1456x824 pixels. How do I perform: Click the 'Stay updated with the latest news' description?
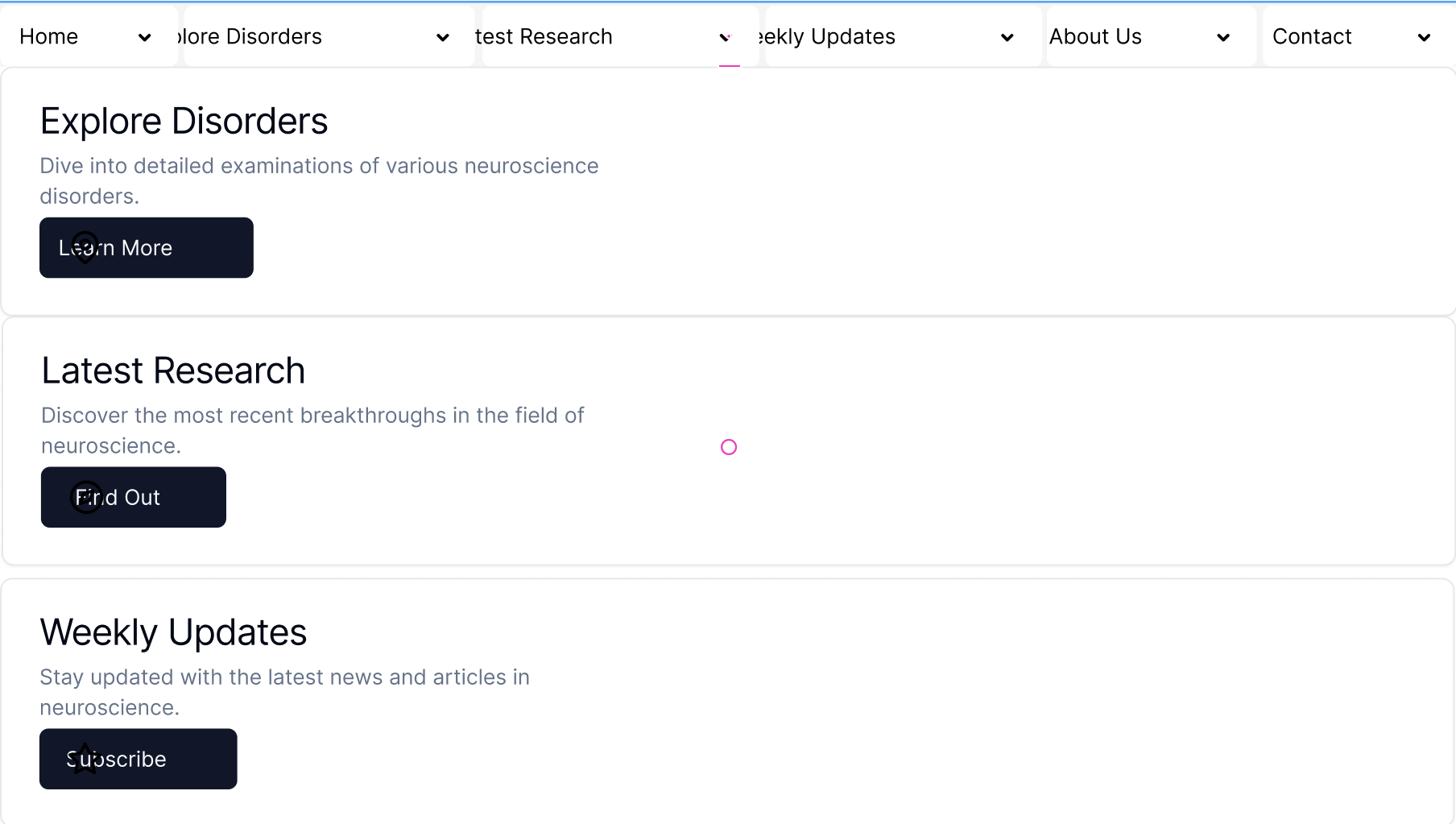[x=284, y=693]
